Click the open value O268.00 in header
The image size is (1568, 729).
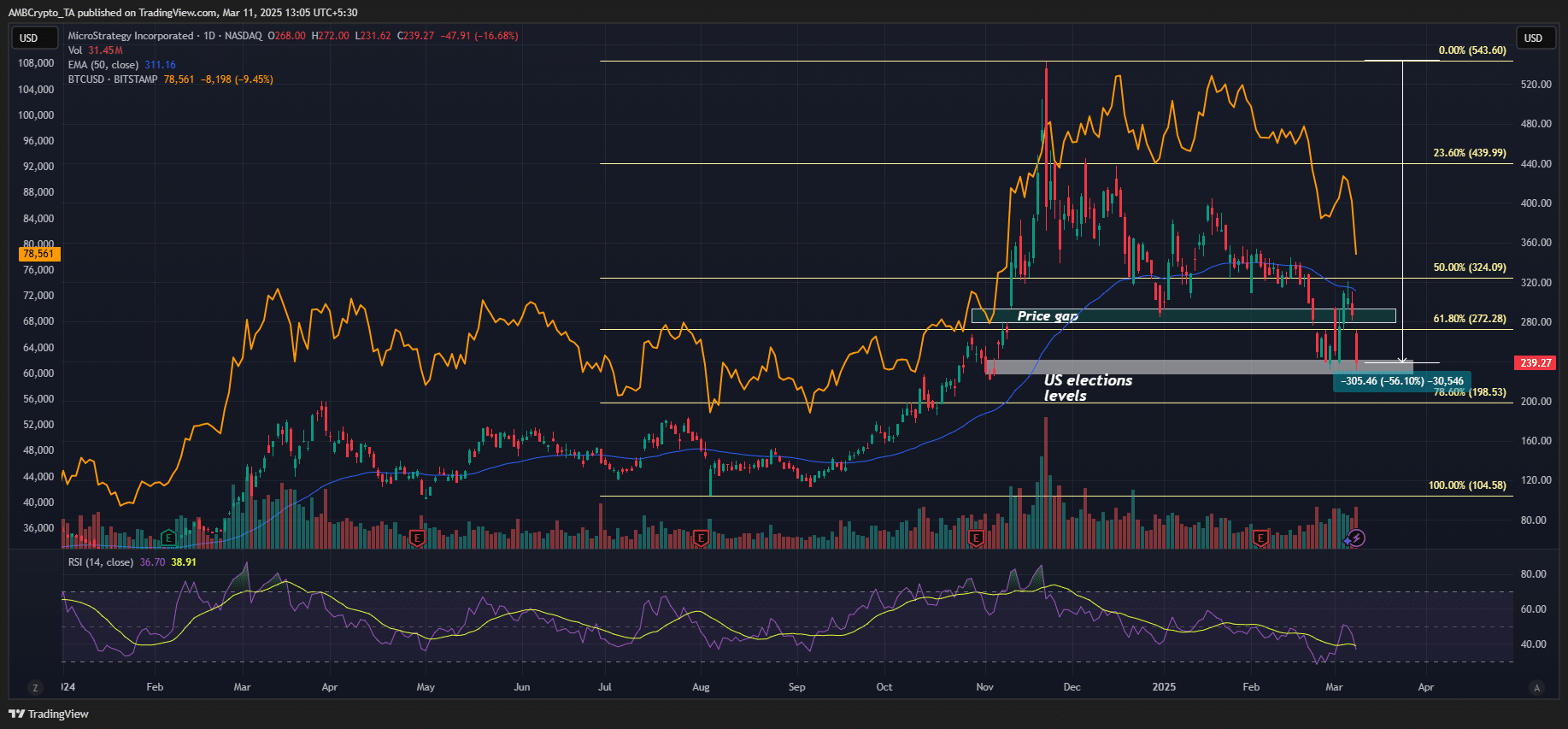click(286, 36)
